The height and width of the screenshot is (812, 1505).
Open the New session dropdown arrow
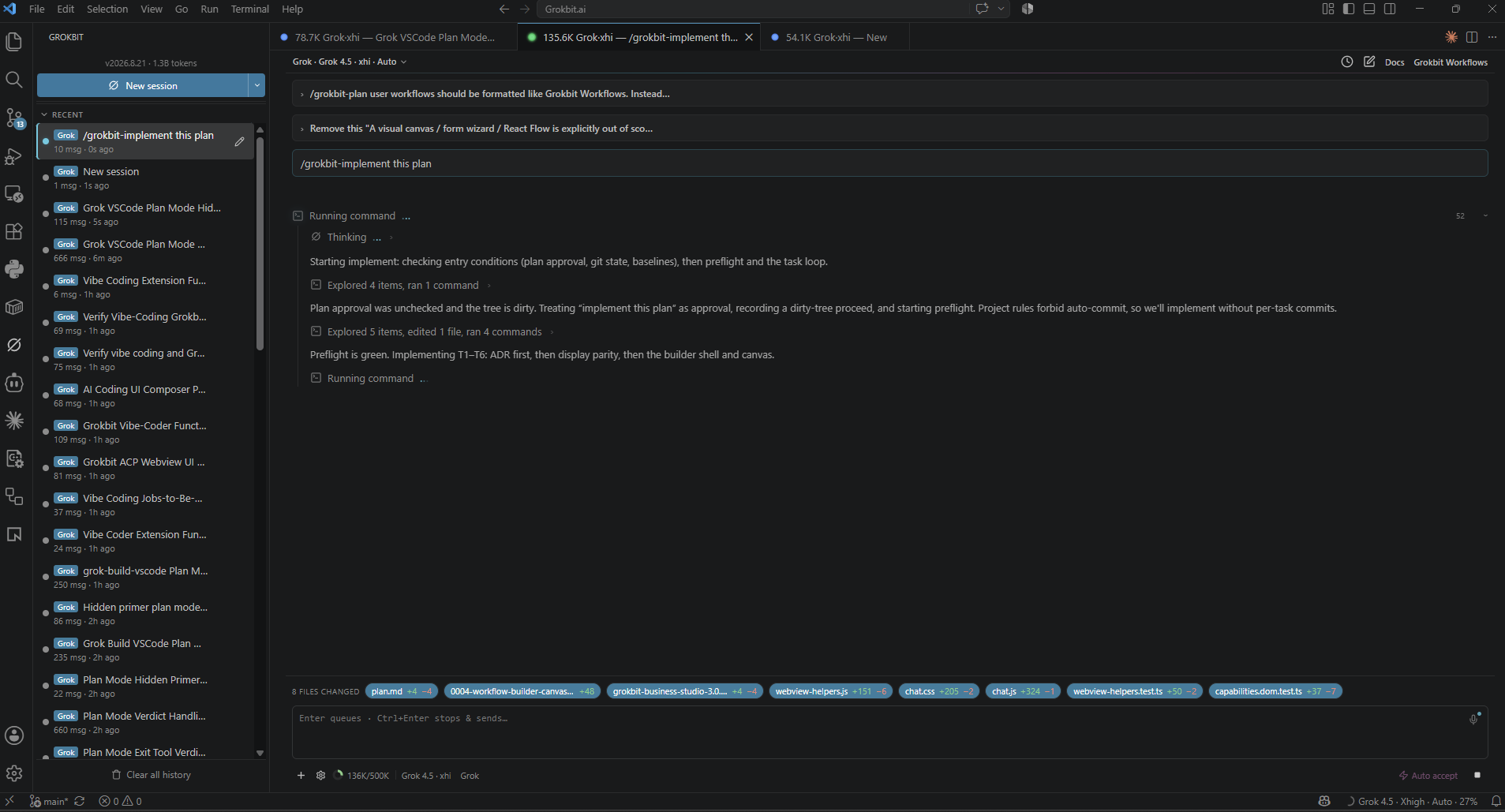pos(257,85)
